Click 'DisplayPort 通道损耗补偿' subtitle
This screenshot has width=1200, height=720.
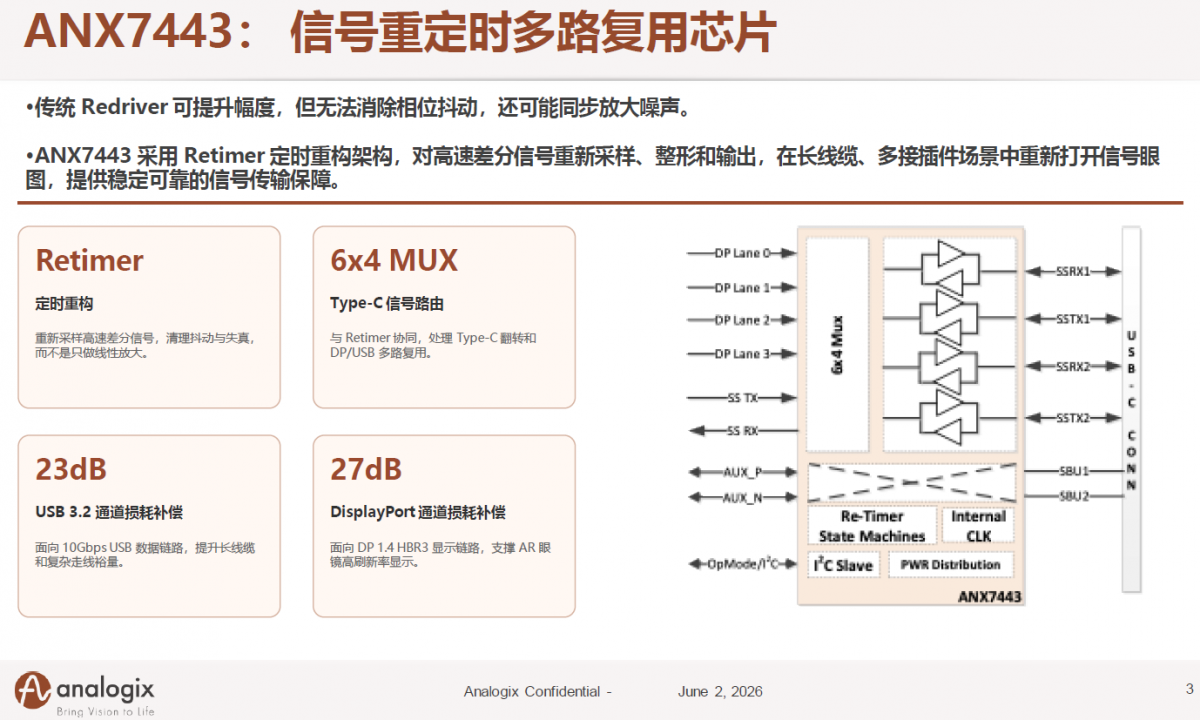point(418,512)
